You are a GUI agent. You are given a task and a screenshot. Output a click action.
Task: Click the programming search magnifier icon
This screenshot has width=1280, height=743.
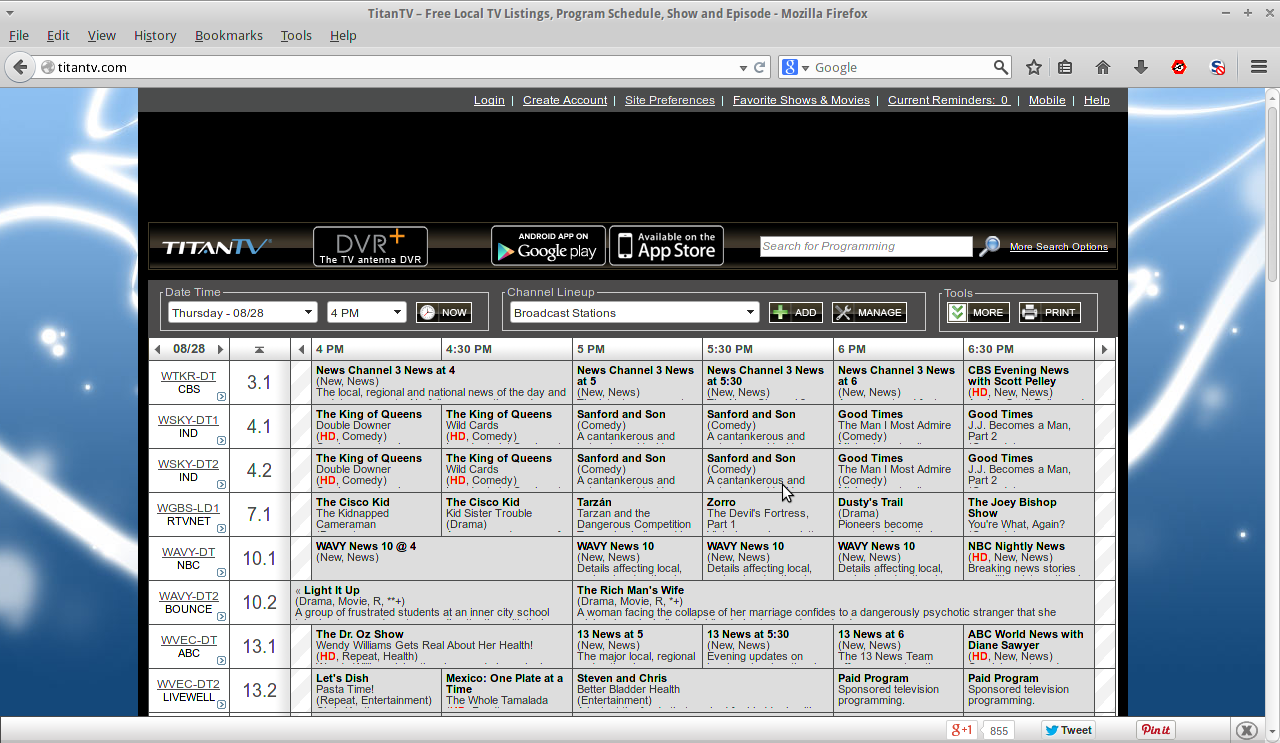pyautogui.click(x=989, y=246)
